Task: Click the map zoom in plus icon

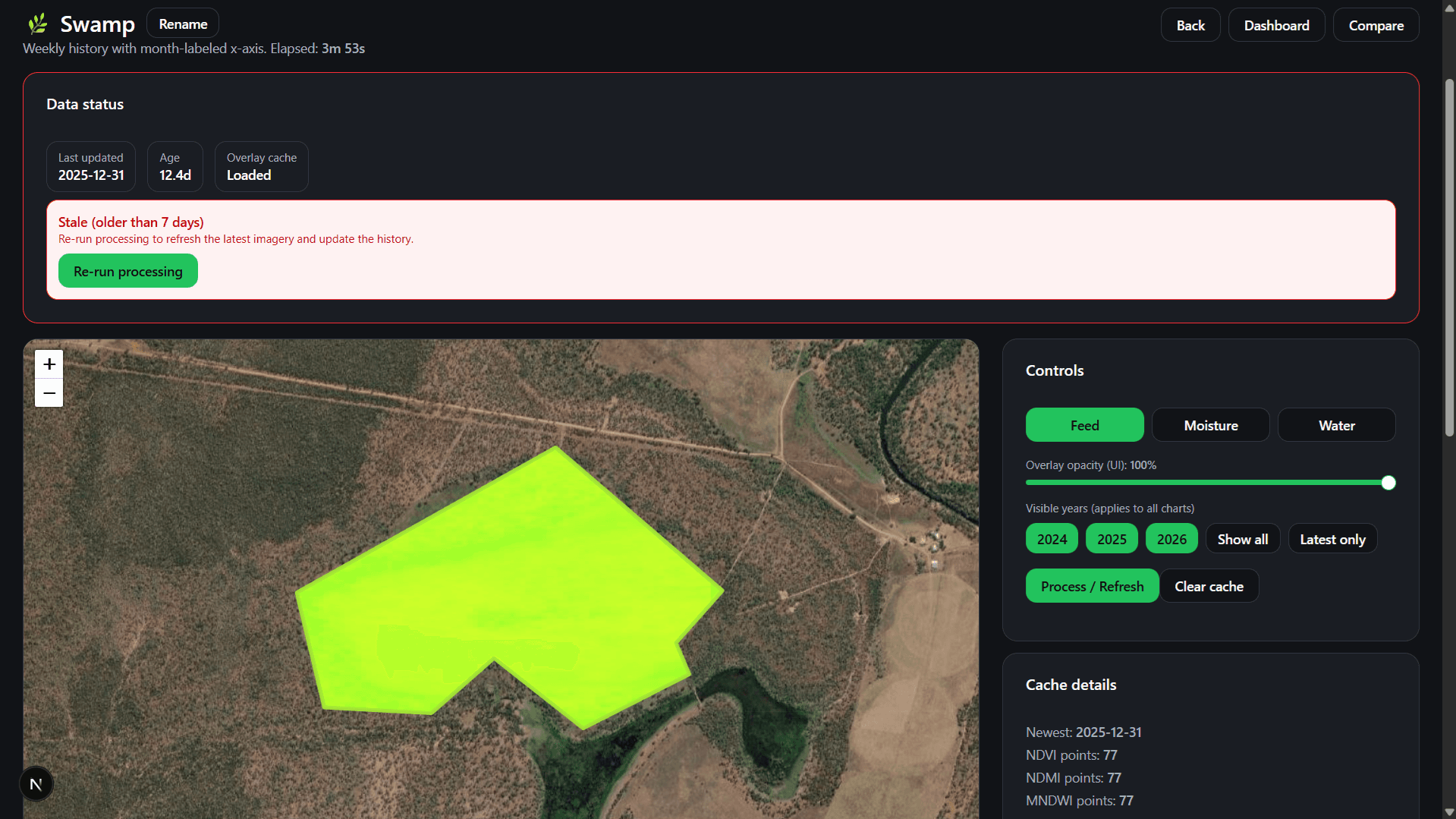Action: point(49,364)
